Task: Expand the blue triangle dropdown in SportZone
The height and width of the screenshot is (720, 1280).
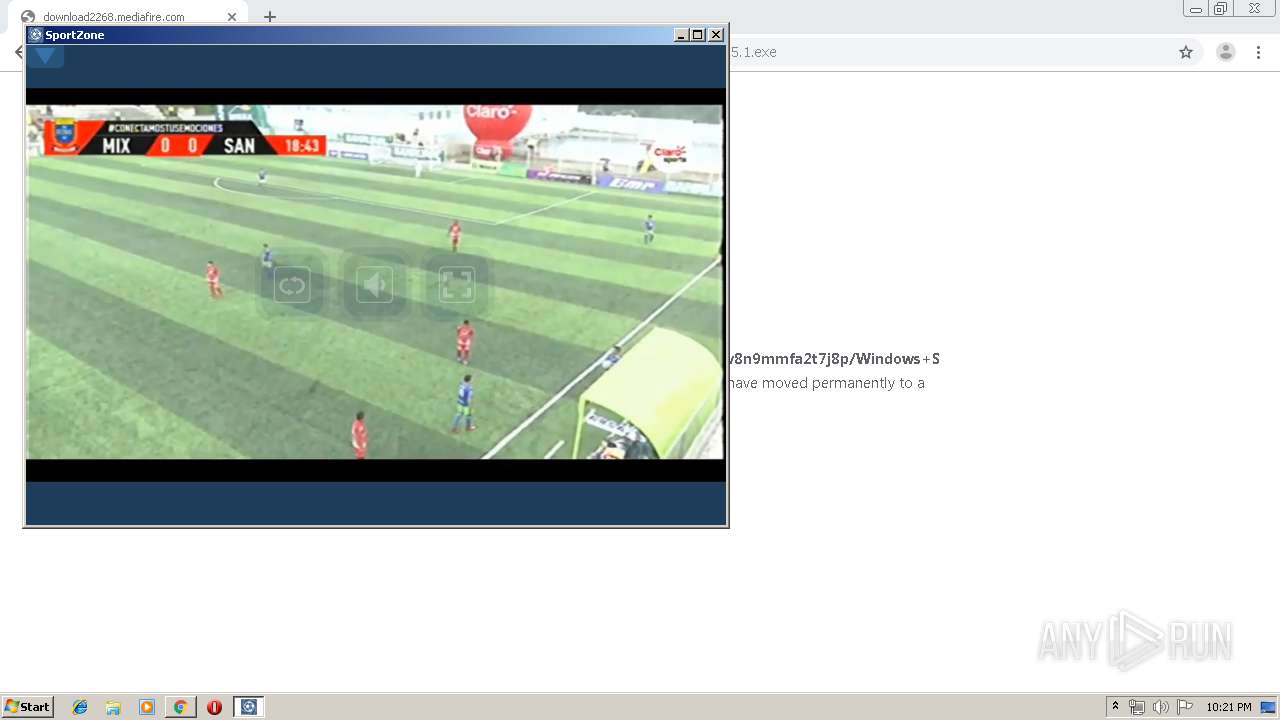Action: 45,56
